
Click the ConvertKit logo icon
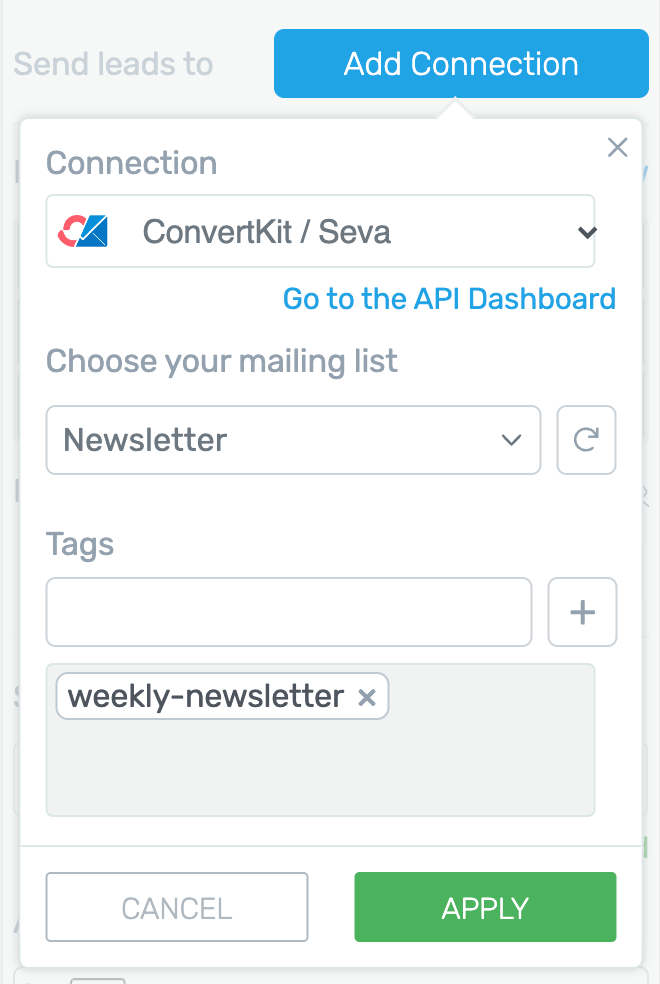click(x=82, y=232)
